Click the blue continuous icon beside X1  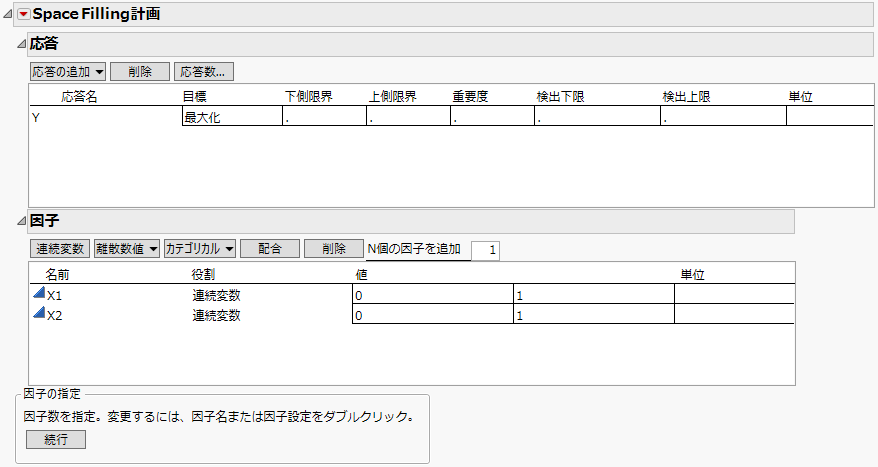point(39,292)
